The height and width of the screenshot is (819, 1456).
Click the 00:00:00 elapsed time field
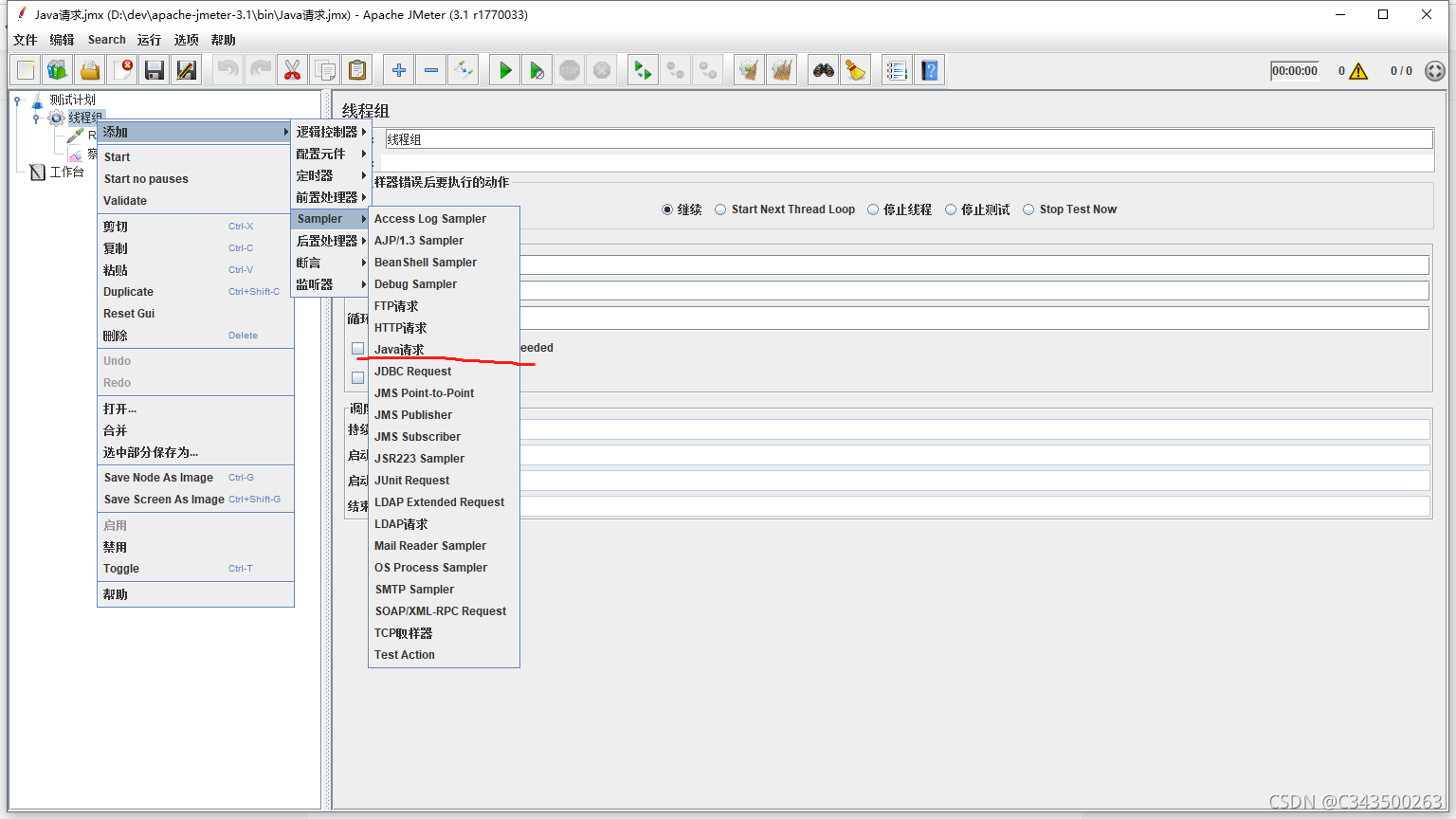(x=1295, y=71)
